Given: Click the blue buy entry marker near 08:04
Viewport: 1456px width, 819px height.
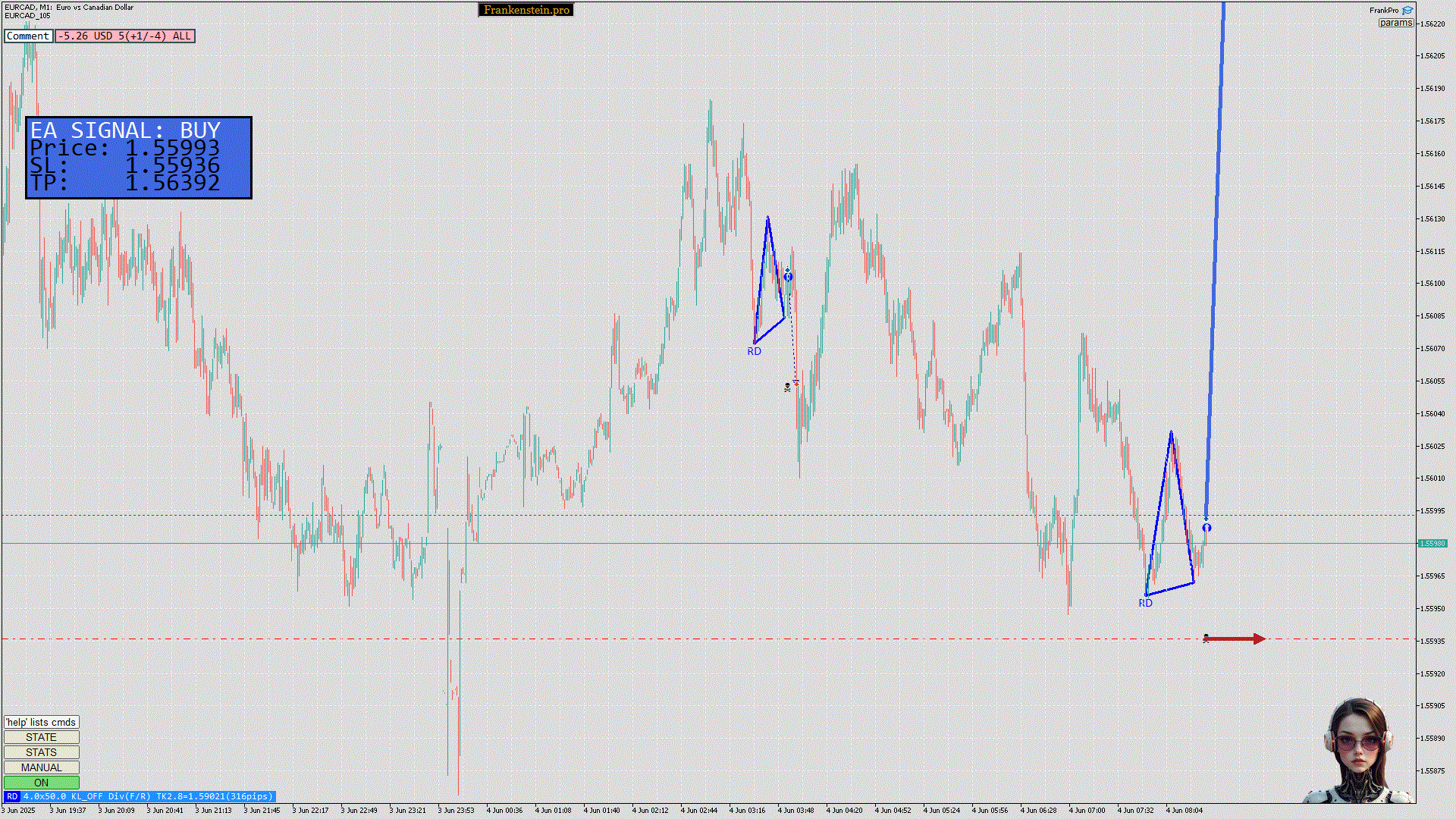Looking at the screenshot, I should (1207, 527).
